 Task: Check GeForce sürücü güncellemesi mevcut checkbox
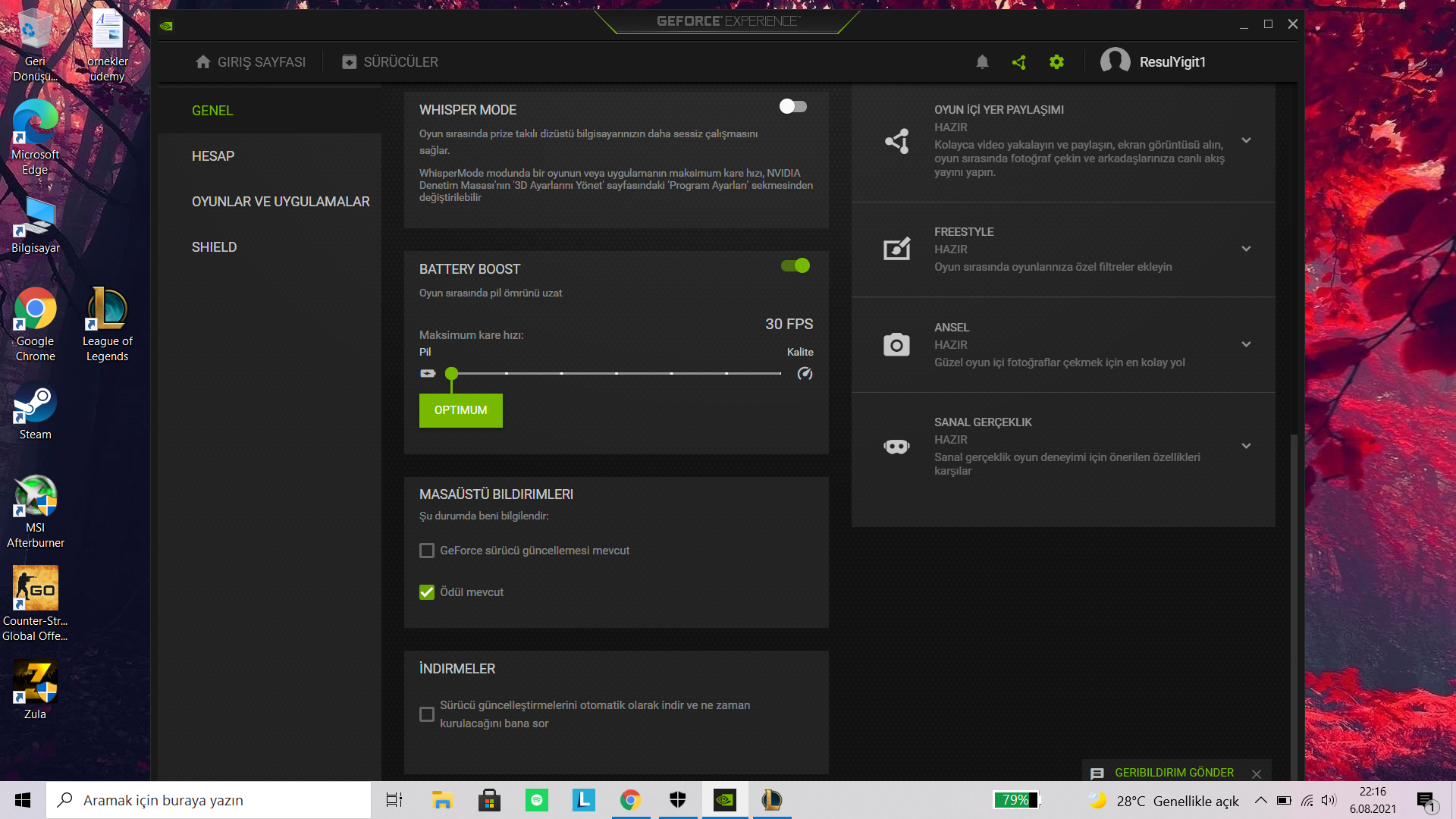coord(427,551)
